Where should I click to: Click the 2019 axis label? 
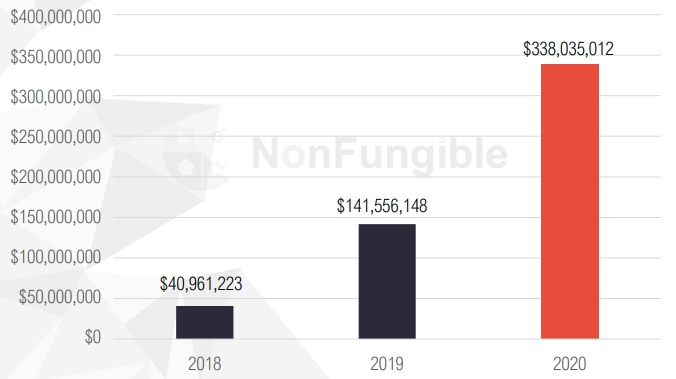click(387, 363)
